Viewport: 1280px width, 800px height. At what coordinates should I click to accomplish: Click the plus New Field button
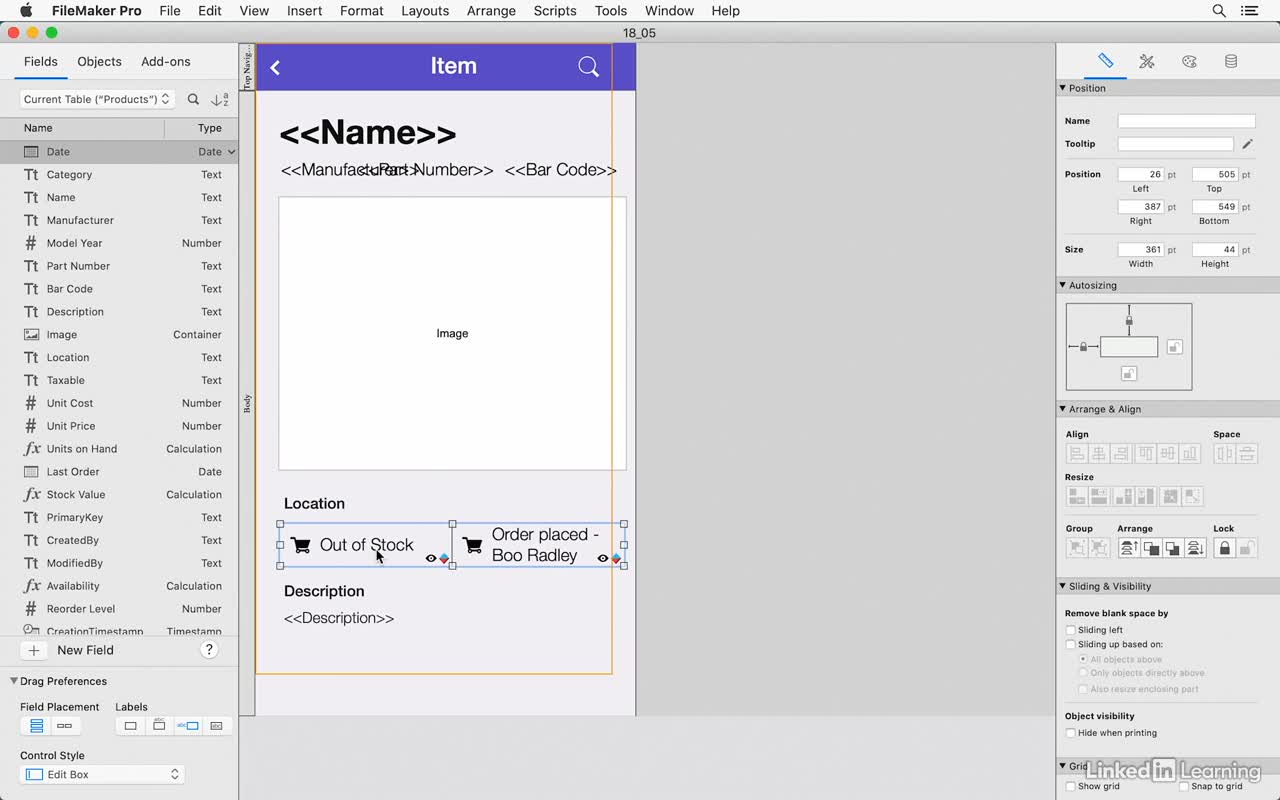(x=33, y=650)
